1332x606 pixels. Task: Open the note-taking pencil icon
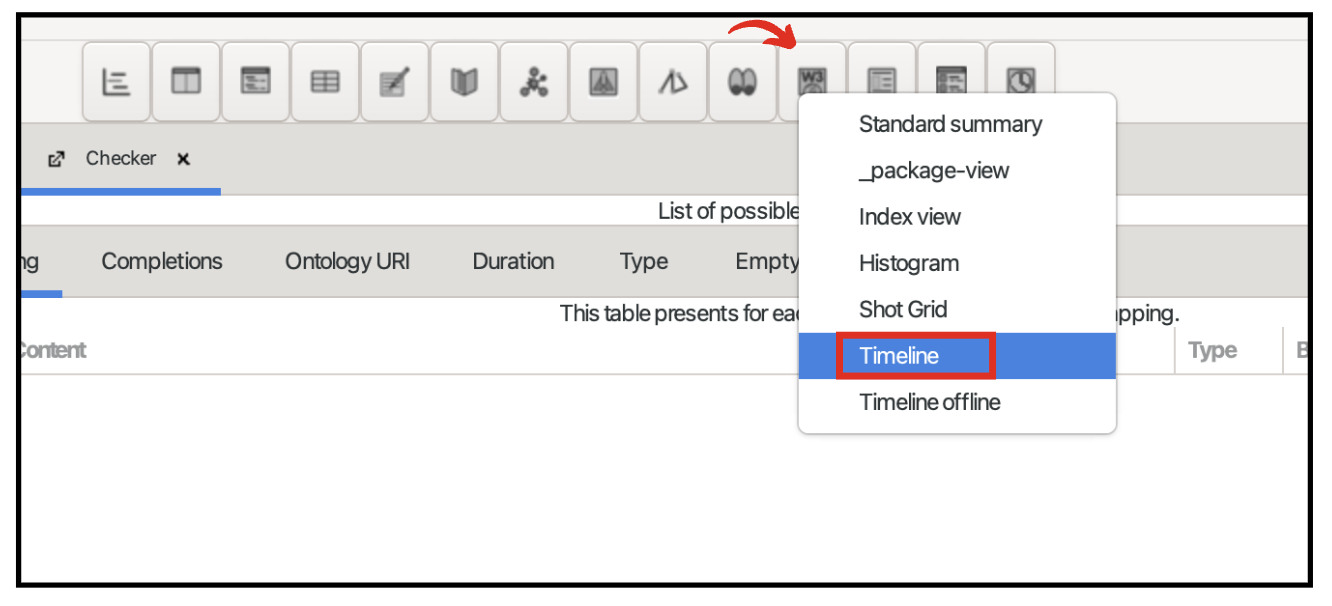[395, 81]
